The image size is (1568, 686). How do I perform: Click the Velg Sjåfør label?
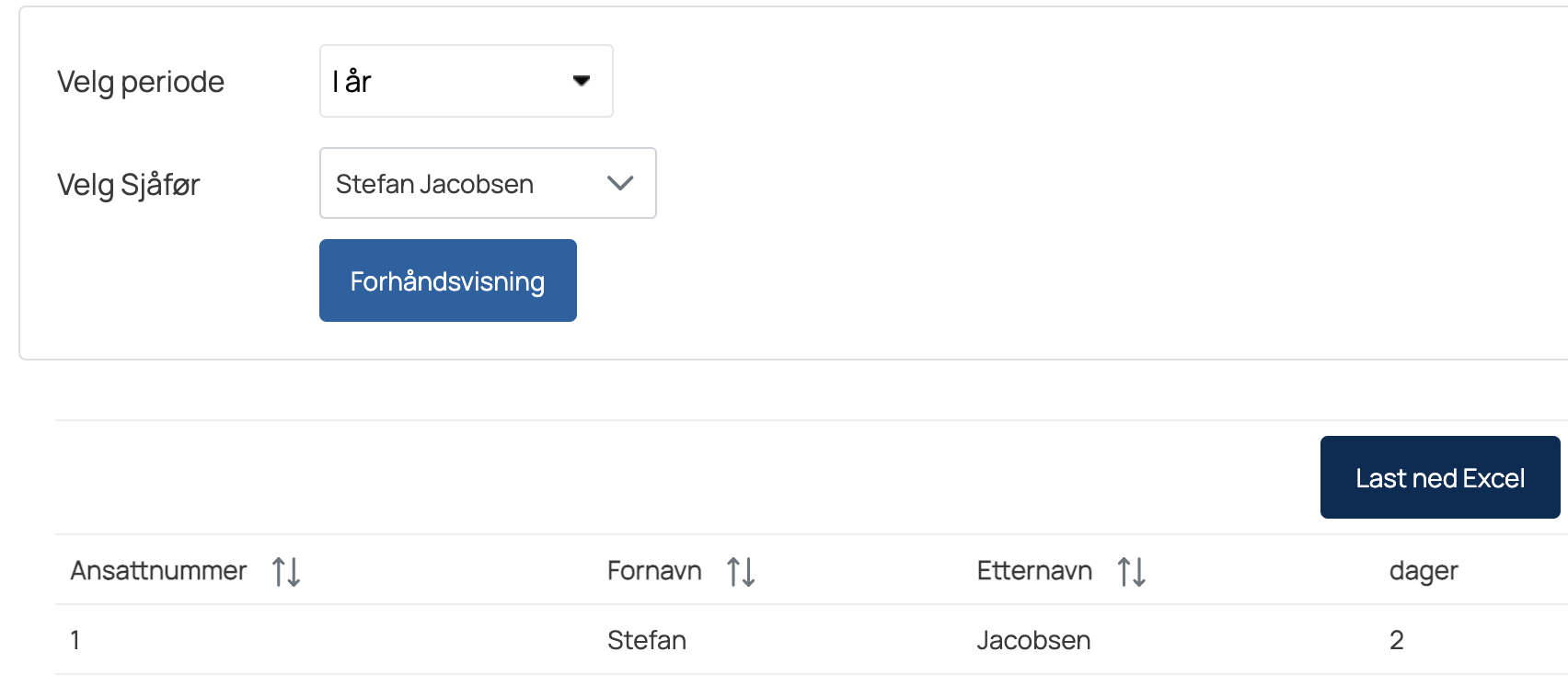tap(129, 185)
